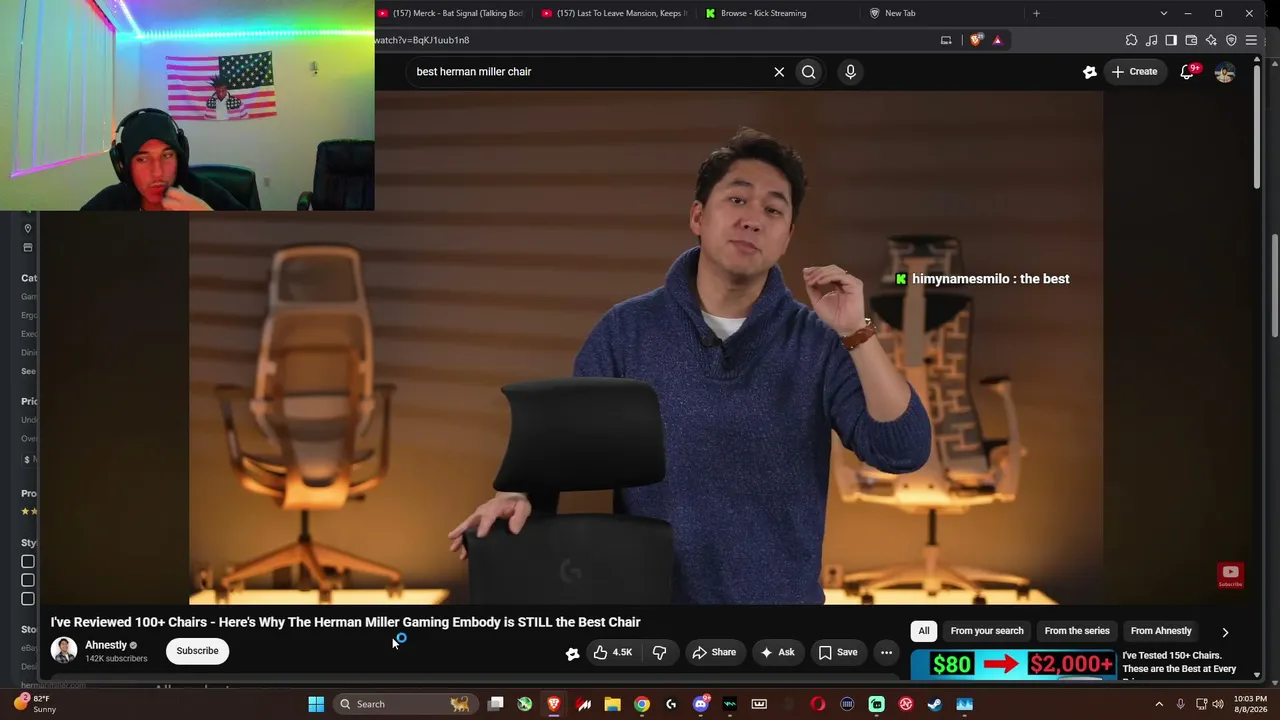Open File Explorer from the taskbar
1280x720 pixels.
tap(612, 704)
